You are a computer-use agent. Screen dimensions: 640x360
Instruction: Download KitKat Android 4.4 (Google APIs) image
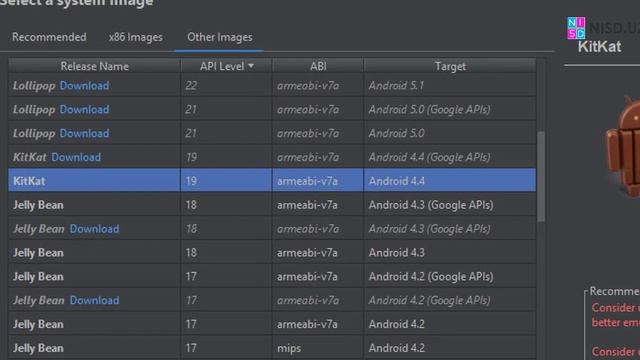(76, 157)
